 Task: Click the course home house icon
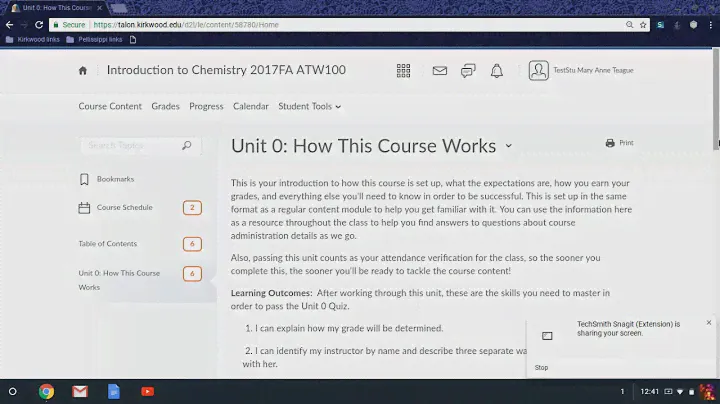(x=83, y=71)
